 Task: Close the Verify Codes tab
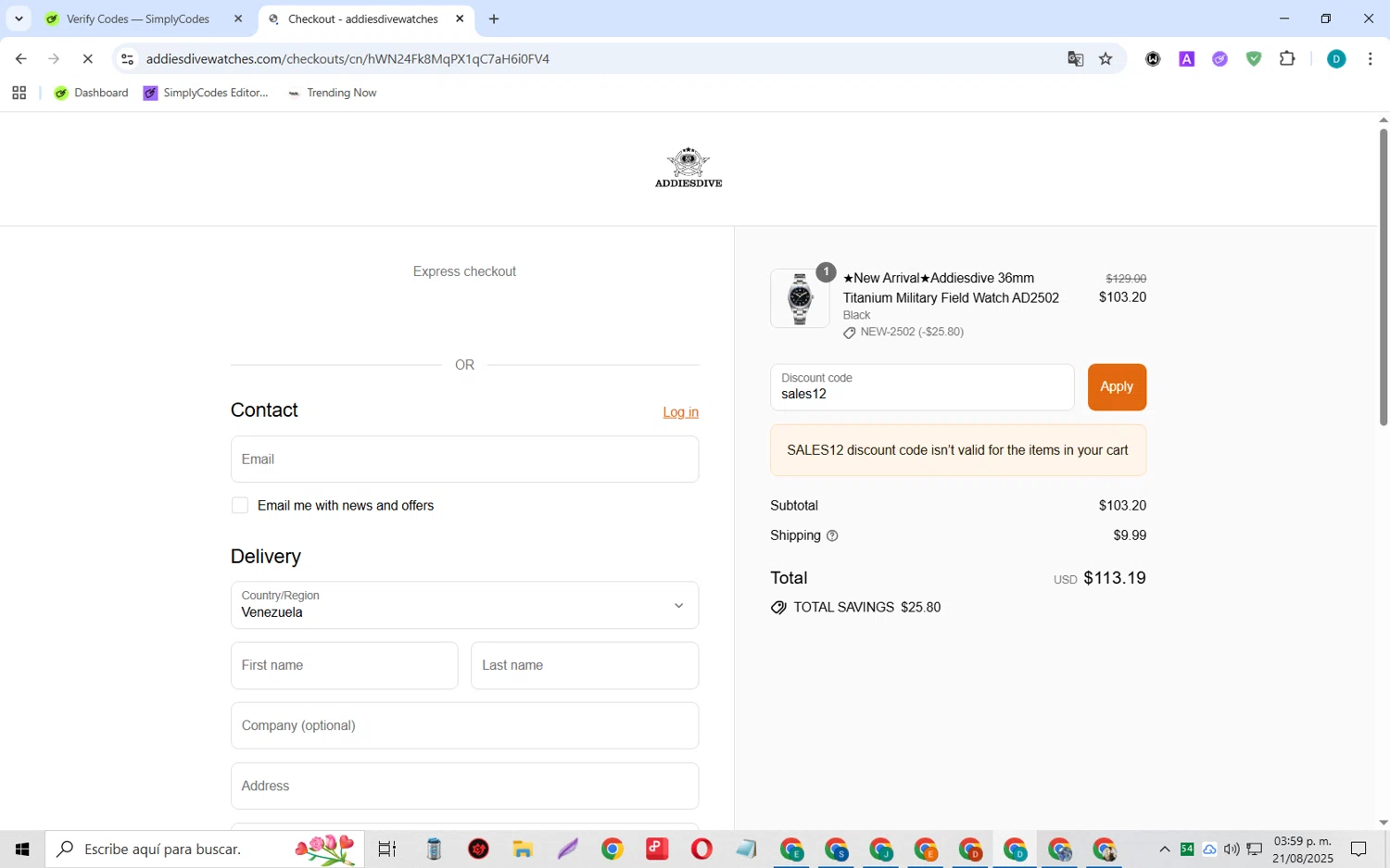pos(238,19)
